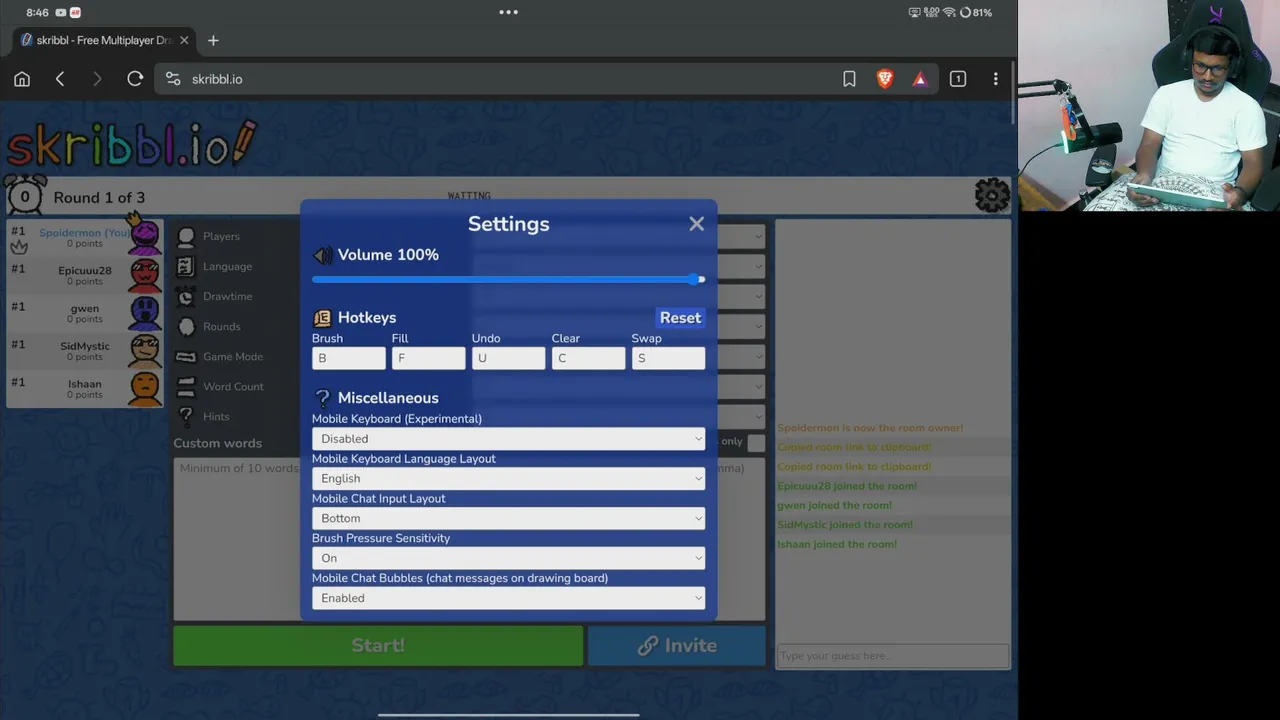
Task: Tap the Wi-Fi icon in status bar
Action: (949, 12)
